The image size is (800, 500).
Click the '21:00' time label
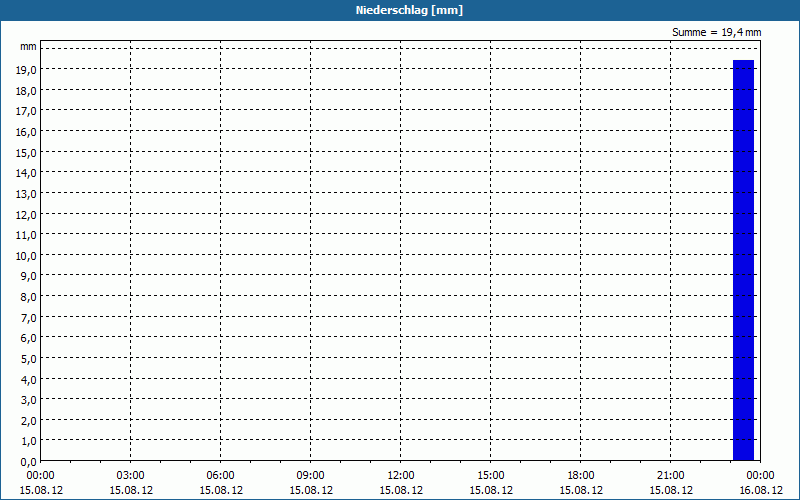pyautogui.click(x=670, y=476)
